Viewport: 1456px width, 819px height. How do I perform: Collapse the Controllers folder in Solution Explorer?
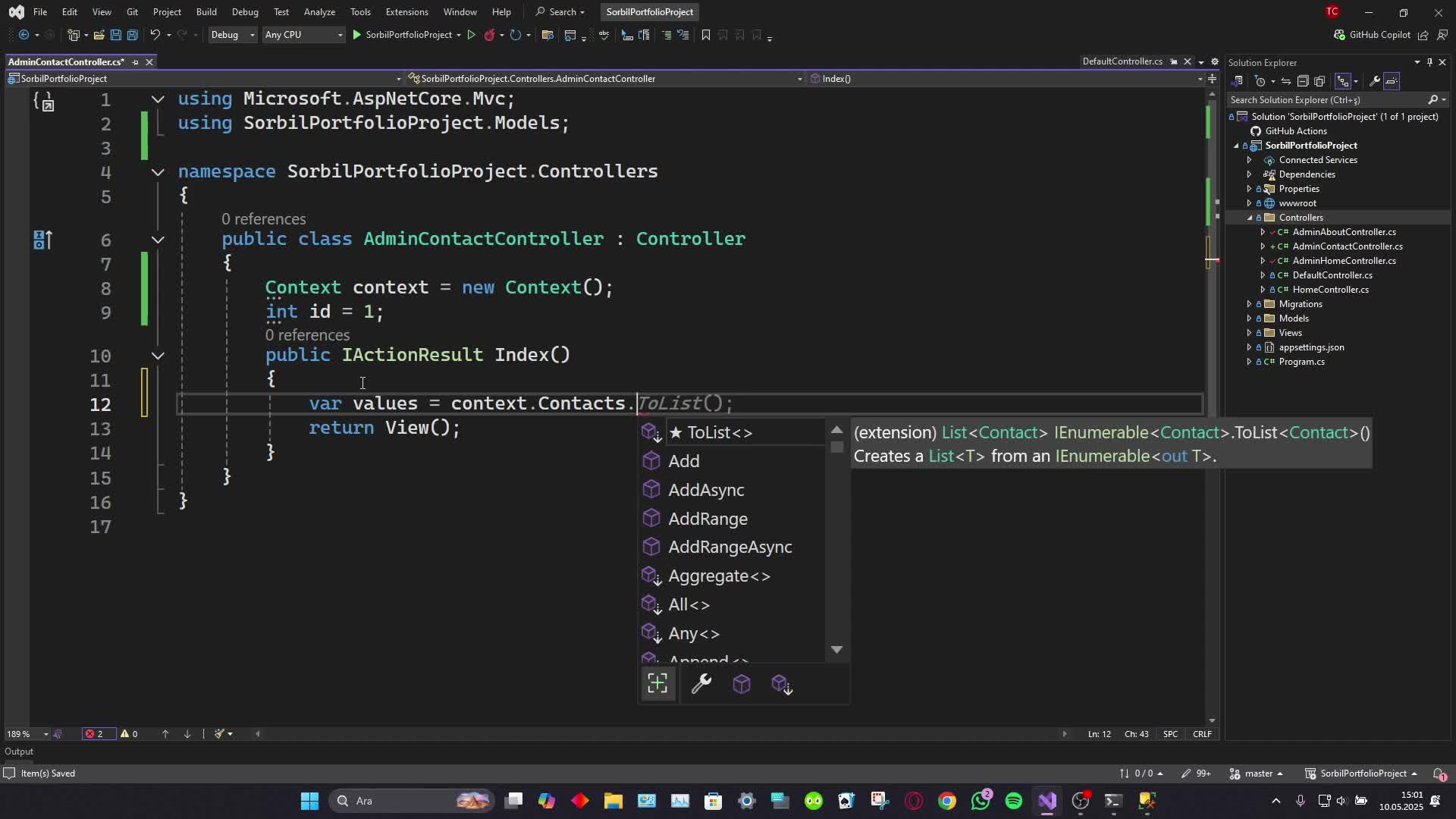1250,218
